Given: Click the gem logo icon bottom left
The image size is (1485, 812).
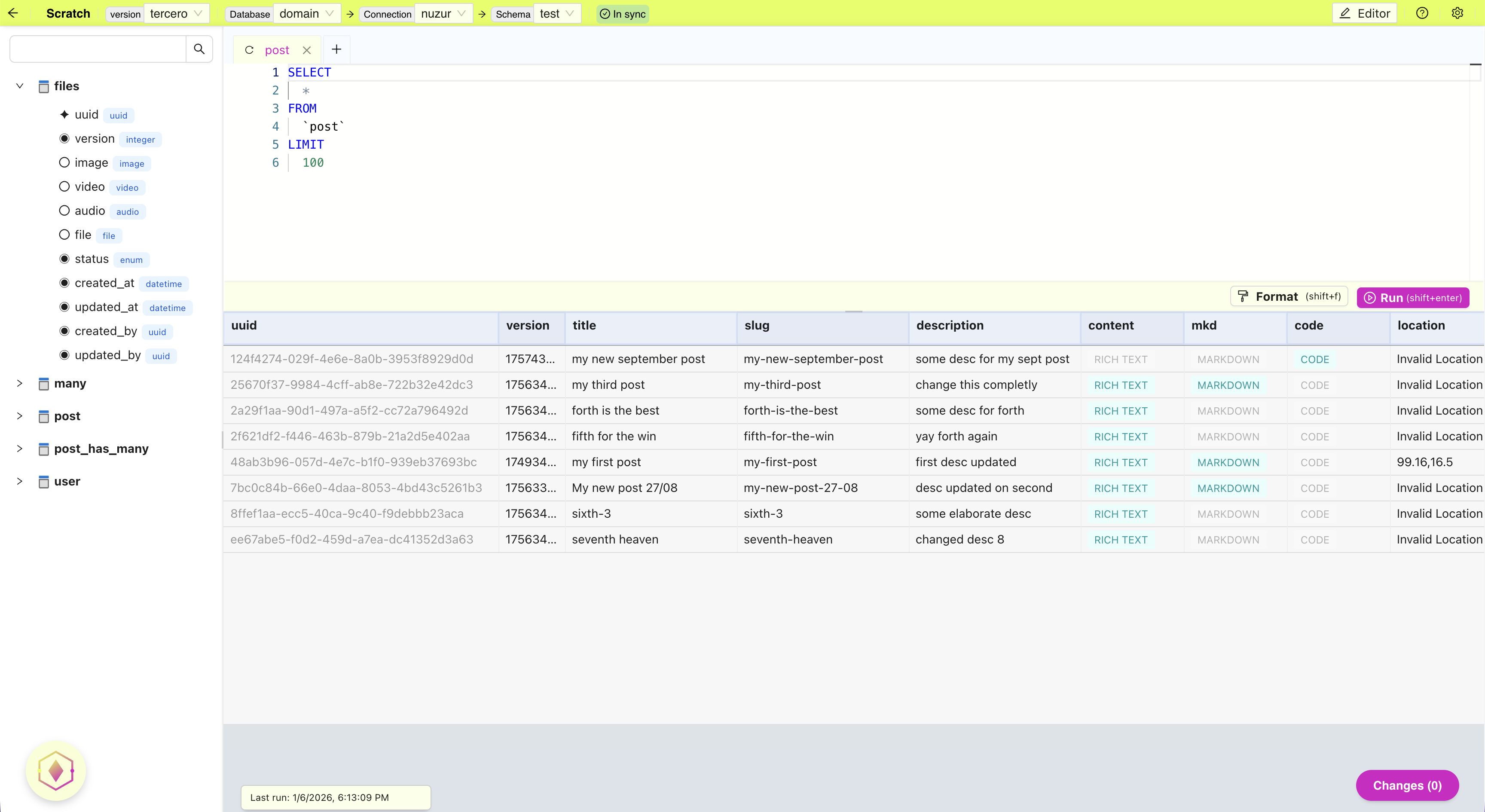Looking at the screenshot, I should click(56, 770).
